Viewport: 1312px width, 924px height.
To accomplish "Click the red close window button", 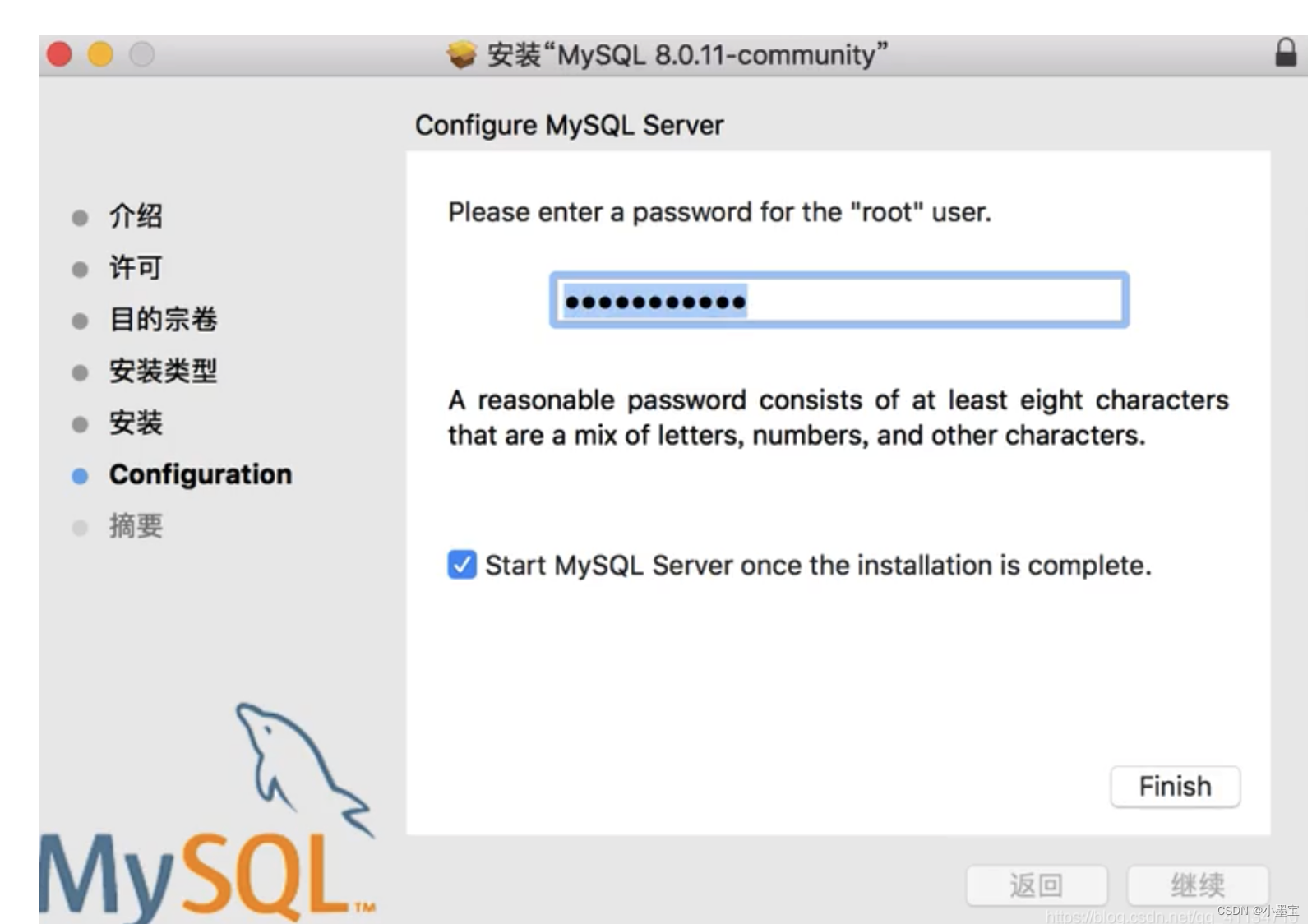I will [59, 54].
